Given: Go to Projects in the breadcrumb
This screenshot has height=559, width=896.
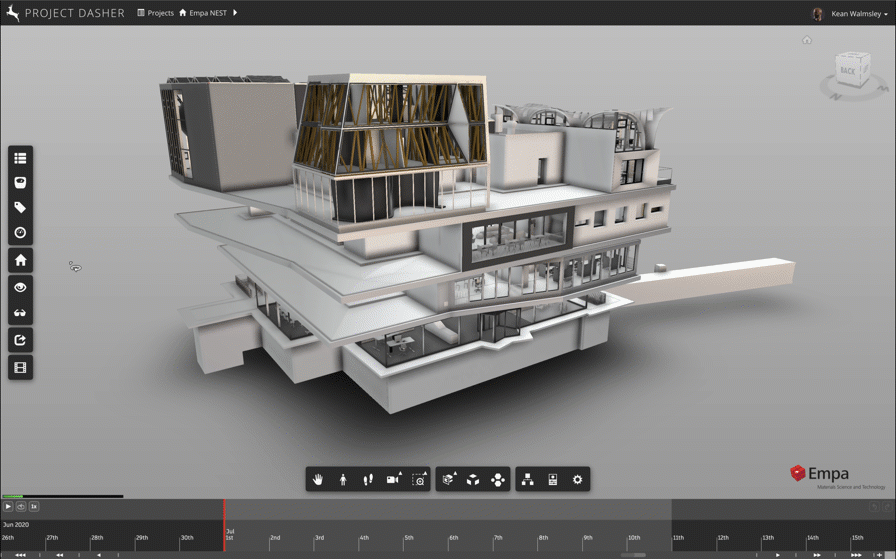Looking at the screenshot, I should coord(155,13).
